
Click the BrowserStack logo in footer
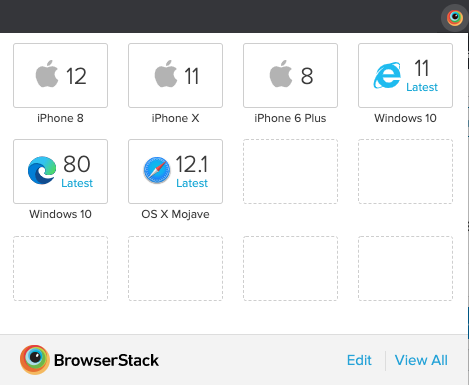tap(35, 360)
